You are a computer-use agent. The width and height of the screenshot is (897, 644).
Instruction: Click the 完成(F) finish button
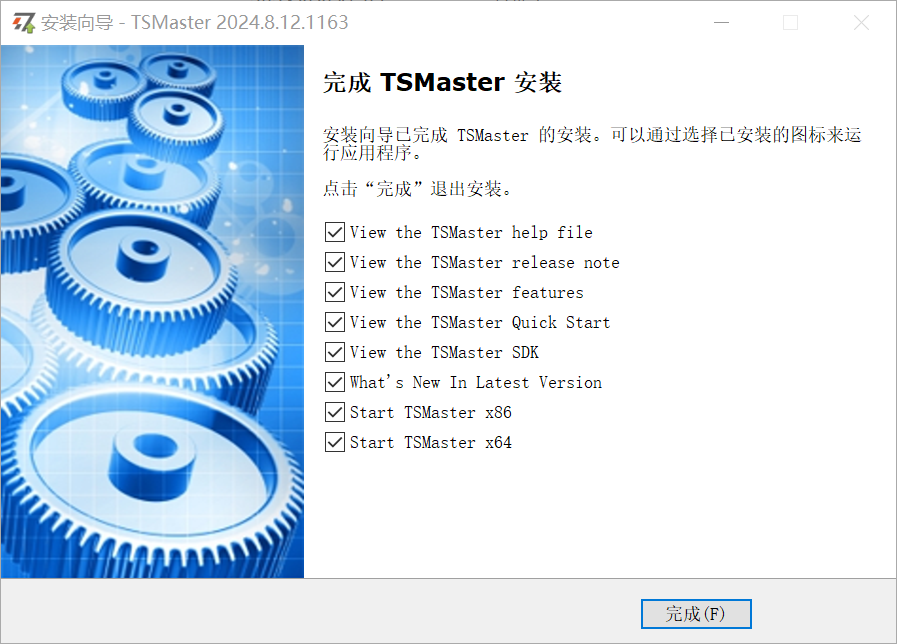696,614
